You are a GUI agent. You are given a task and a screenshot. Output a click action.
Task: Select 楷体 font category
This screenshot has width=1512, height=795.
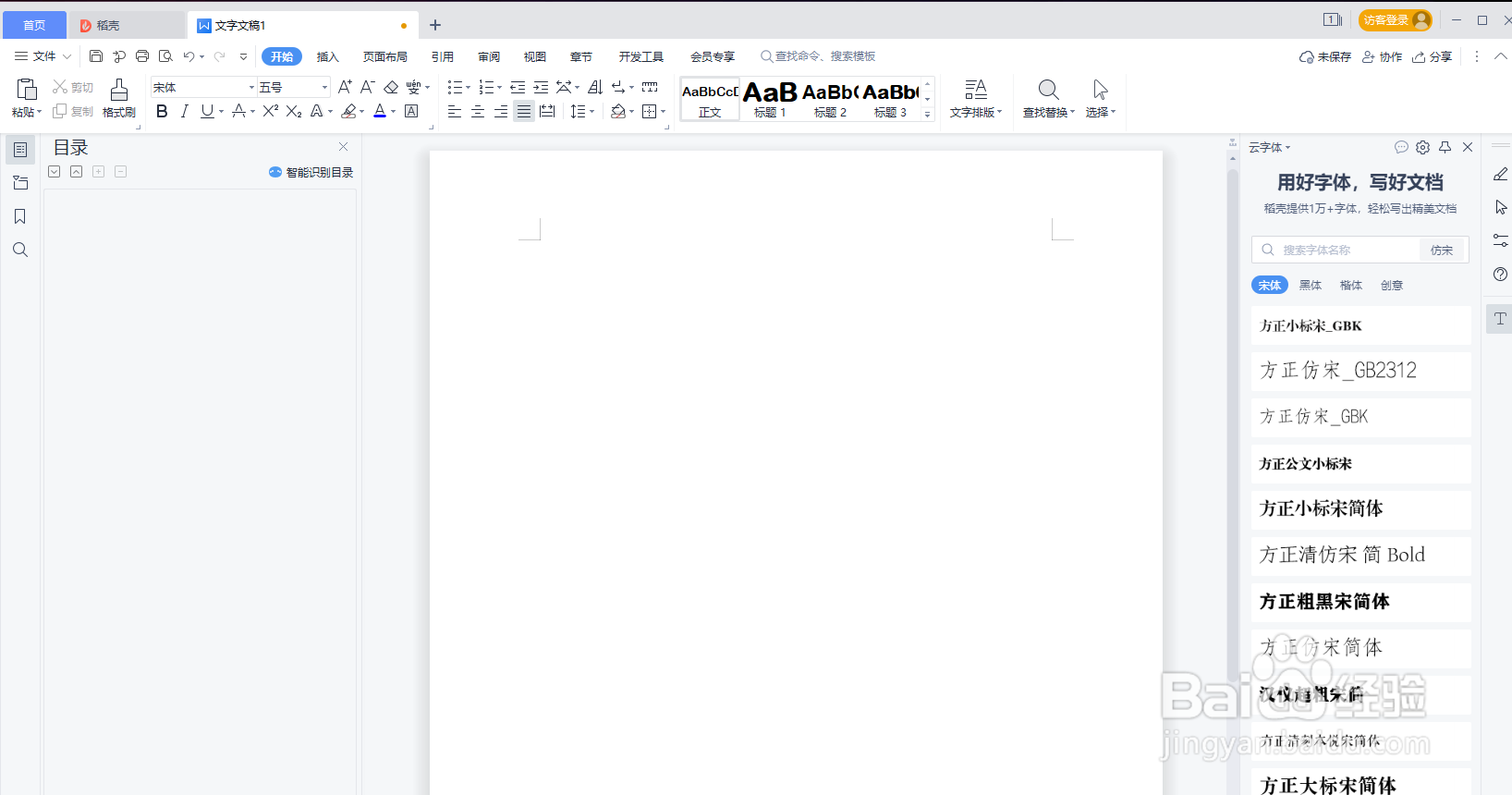(x=1351, y=285)
